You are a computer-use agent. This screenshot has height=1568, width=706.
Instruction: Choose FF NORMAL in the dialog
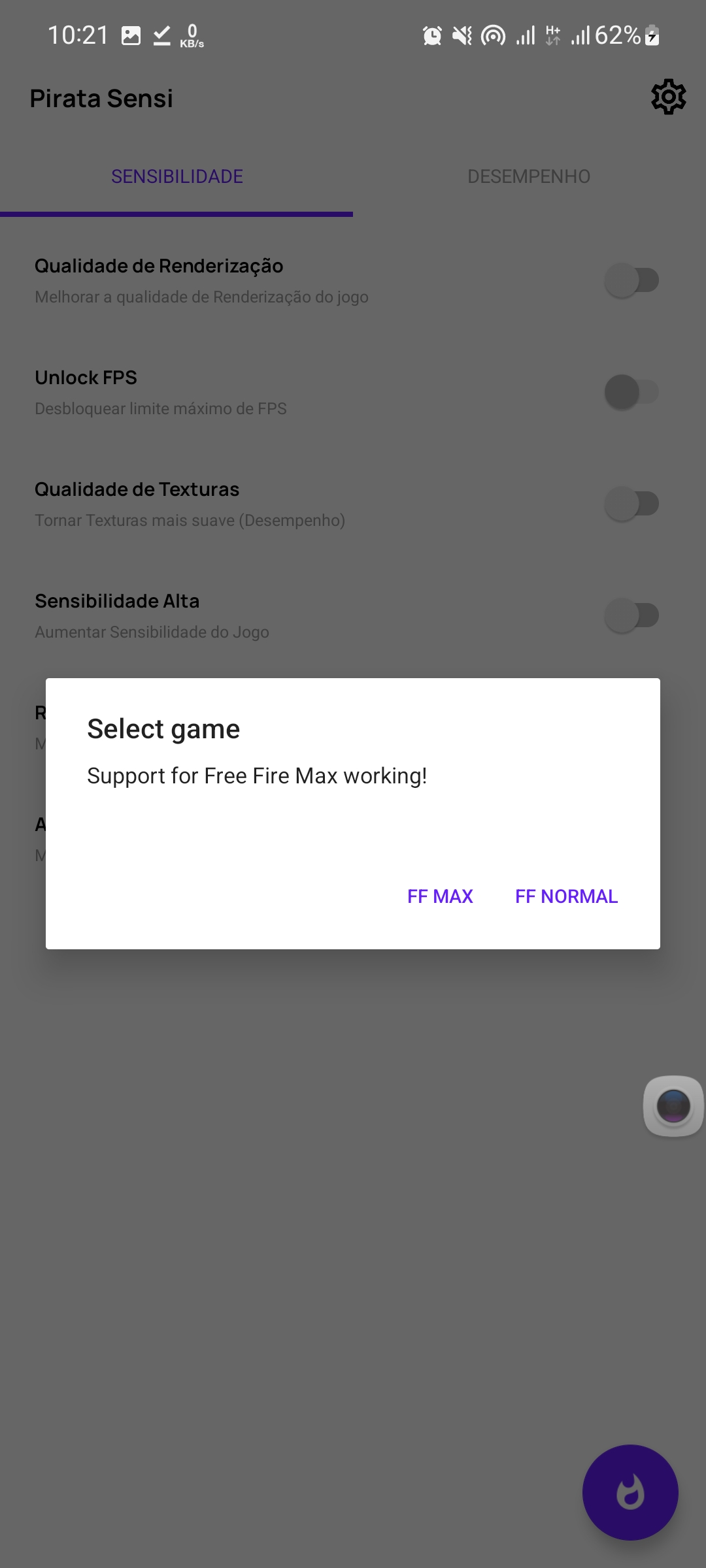click(566, 896)
